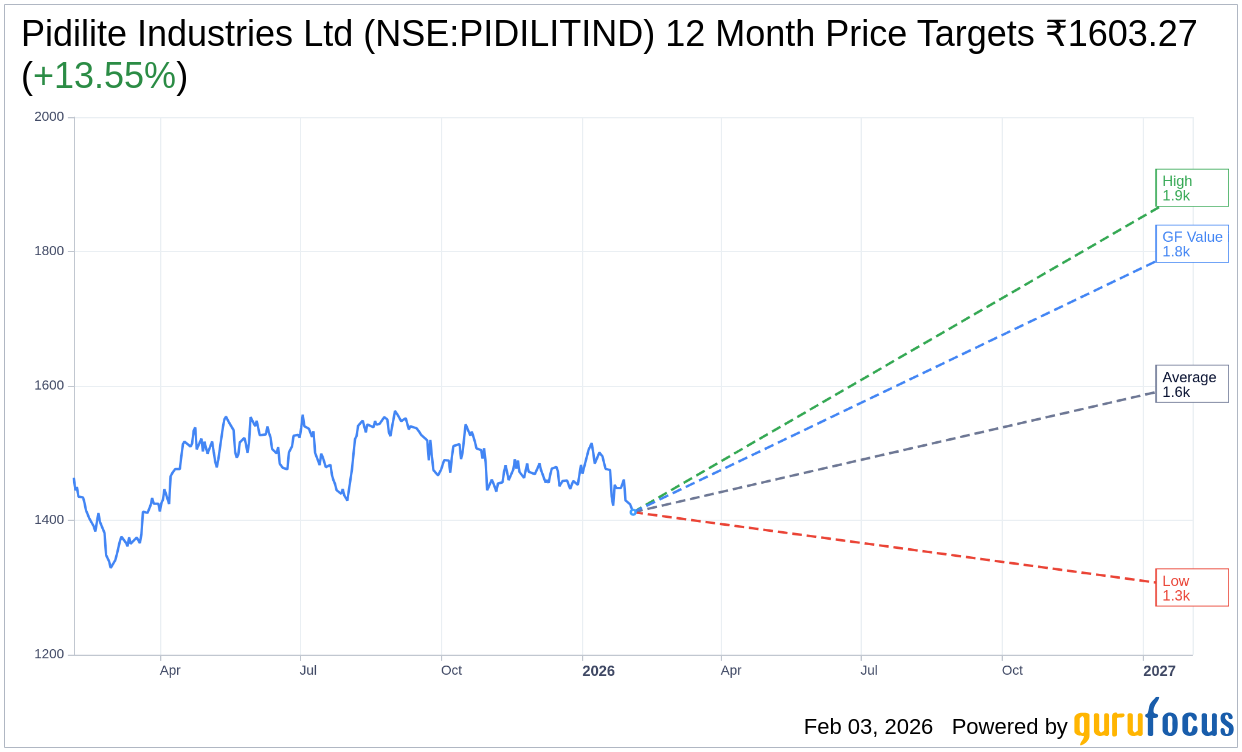Click the gurufocus logo
Screen dimensions: 1242x752
click(x=1153, y=722)
